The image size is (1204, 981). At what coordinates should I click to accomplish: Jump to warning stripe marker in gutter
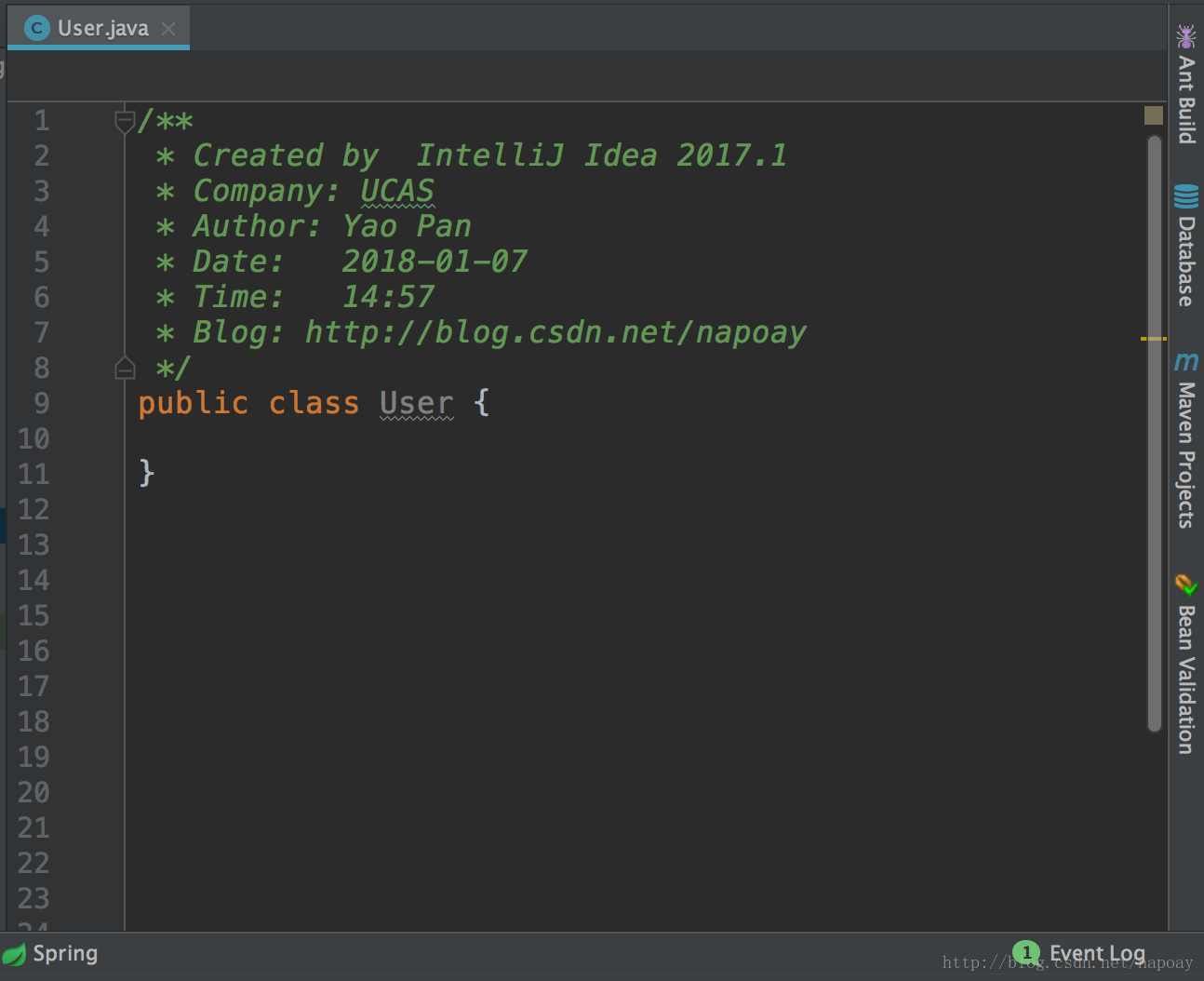pos(1154,339)
